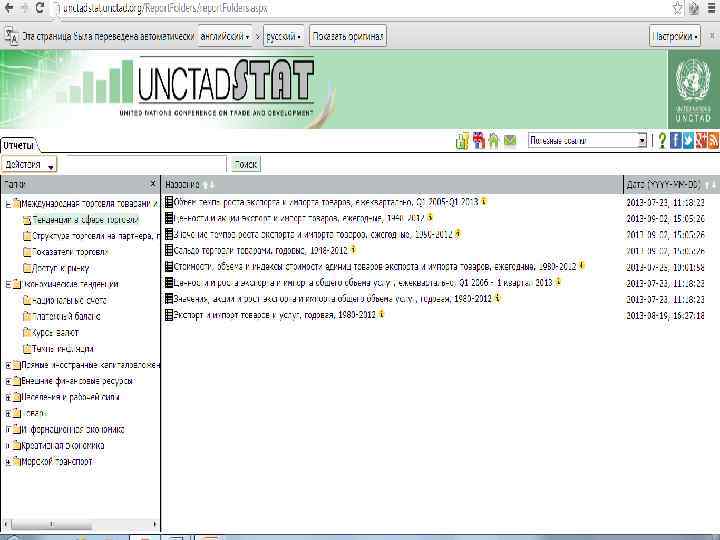Click table icon of last report dated 2013-08-19

(x=169, y=315)
